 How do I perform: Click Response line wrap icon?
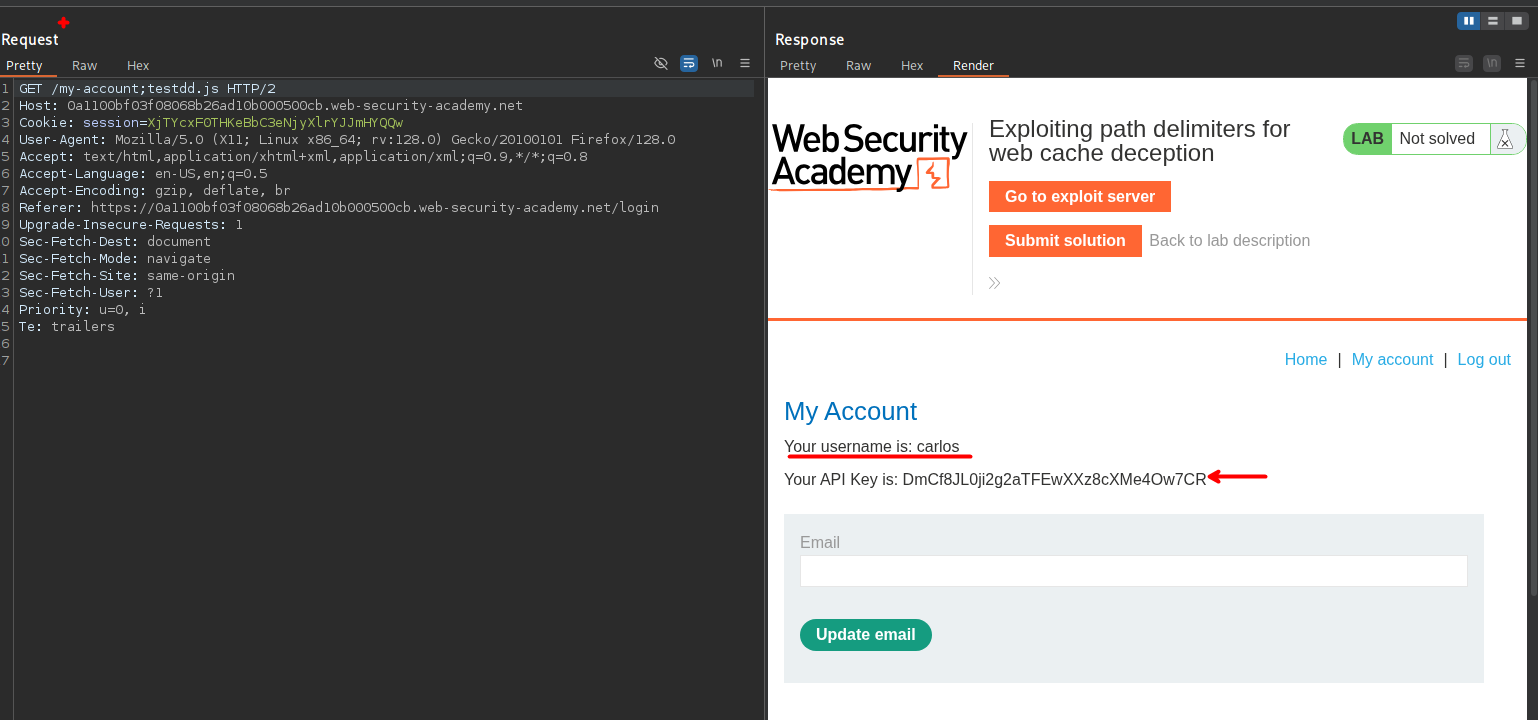1464,63
